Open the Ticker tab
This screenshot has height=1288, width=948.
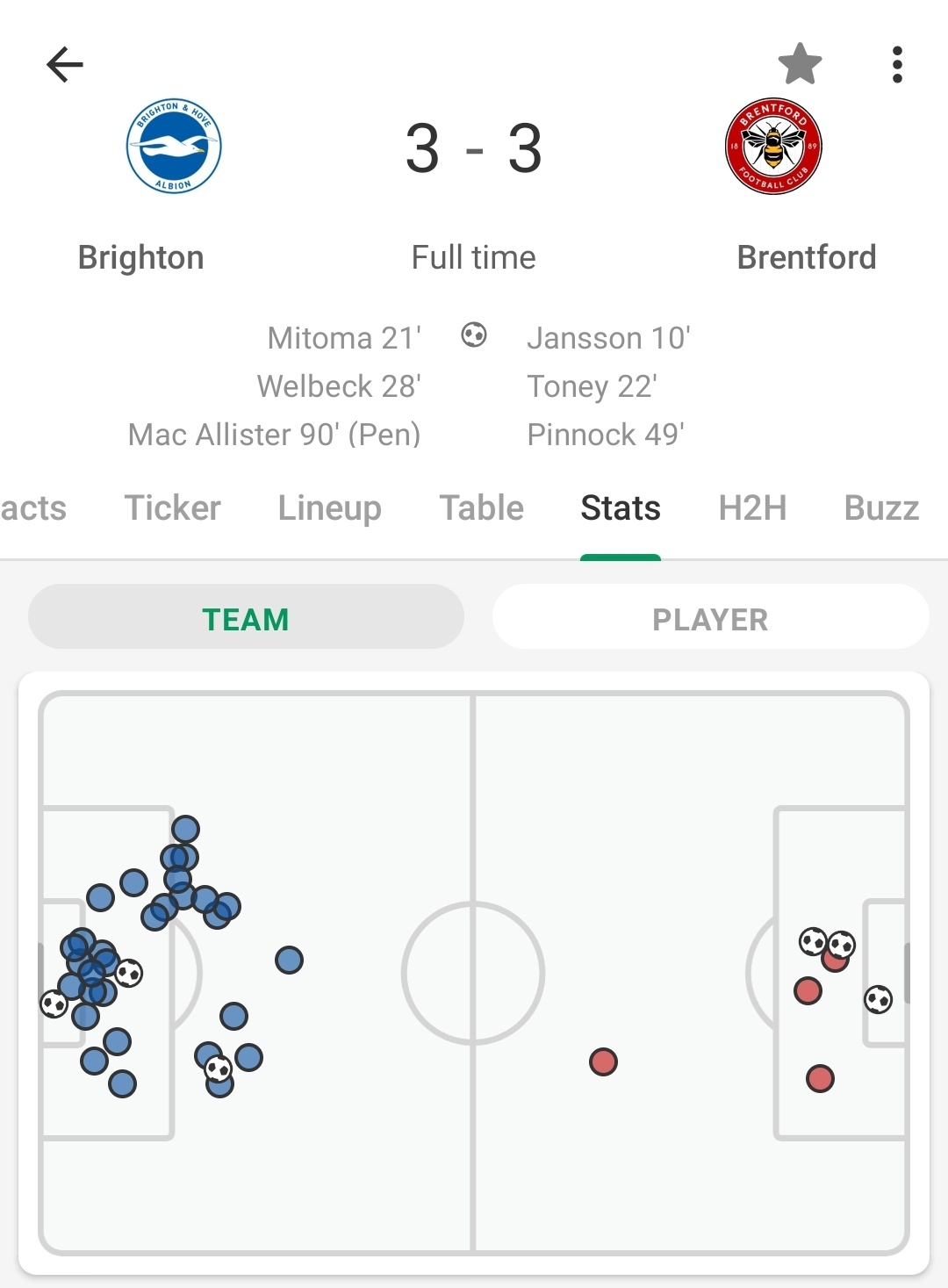click(x=172, y=507)
